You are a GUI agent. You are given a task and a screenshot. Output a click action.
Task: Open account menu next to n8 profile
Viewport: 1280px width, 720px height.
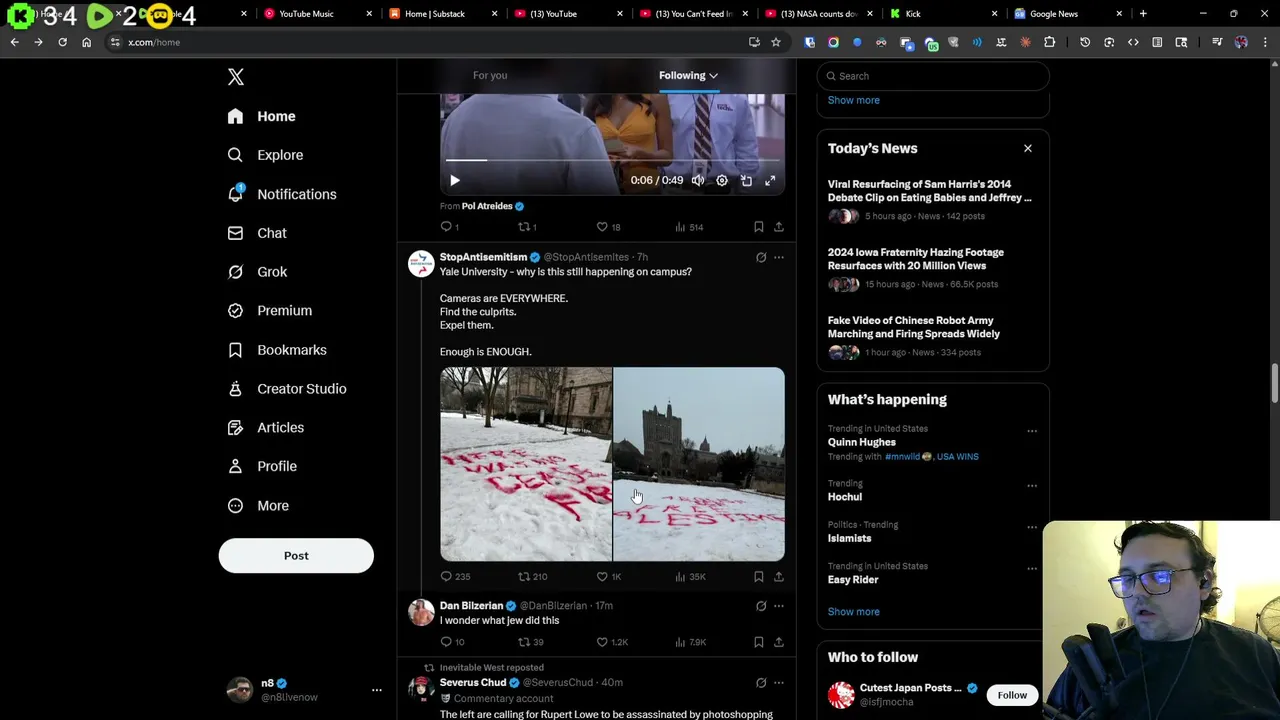pyautogui.click(x=377, y=690)
